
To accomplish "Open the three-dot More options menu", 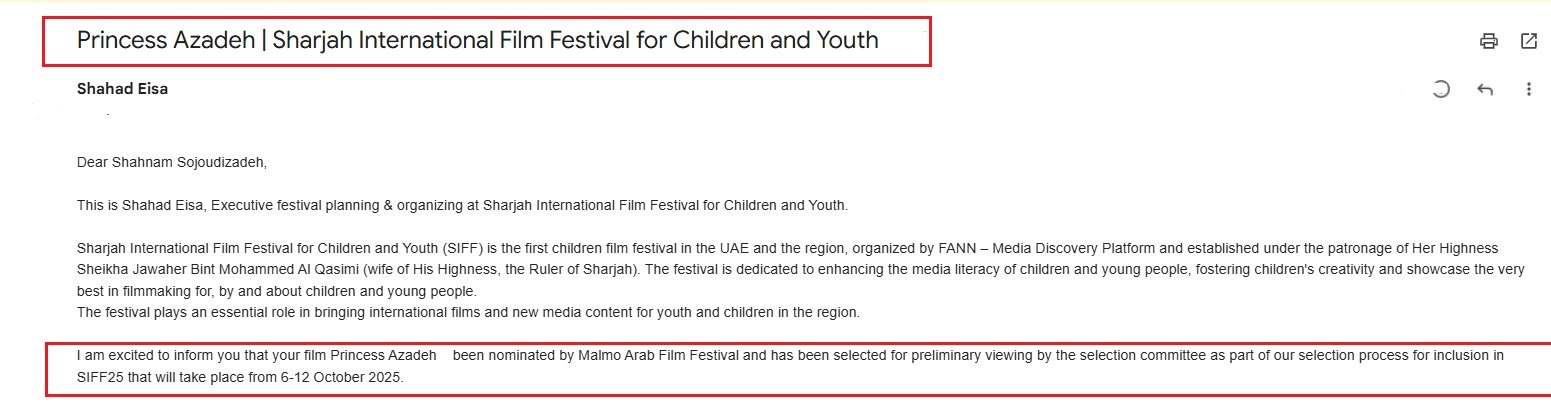I will pos(1529,89).
